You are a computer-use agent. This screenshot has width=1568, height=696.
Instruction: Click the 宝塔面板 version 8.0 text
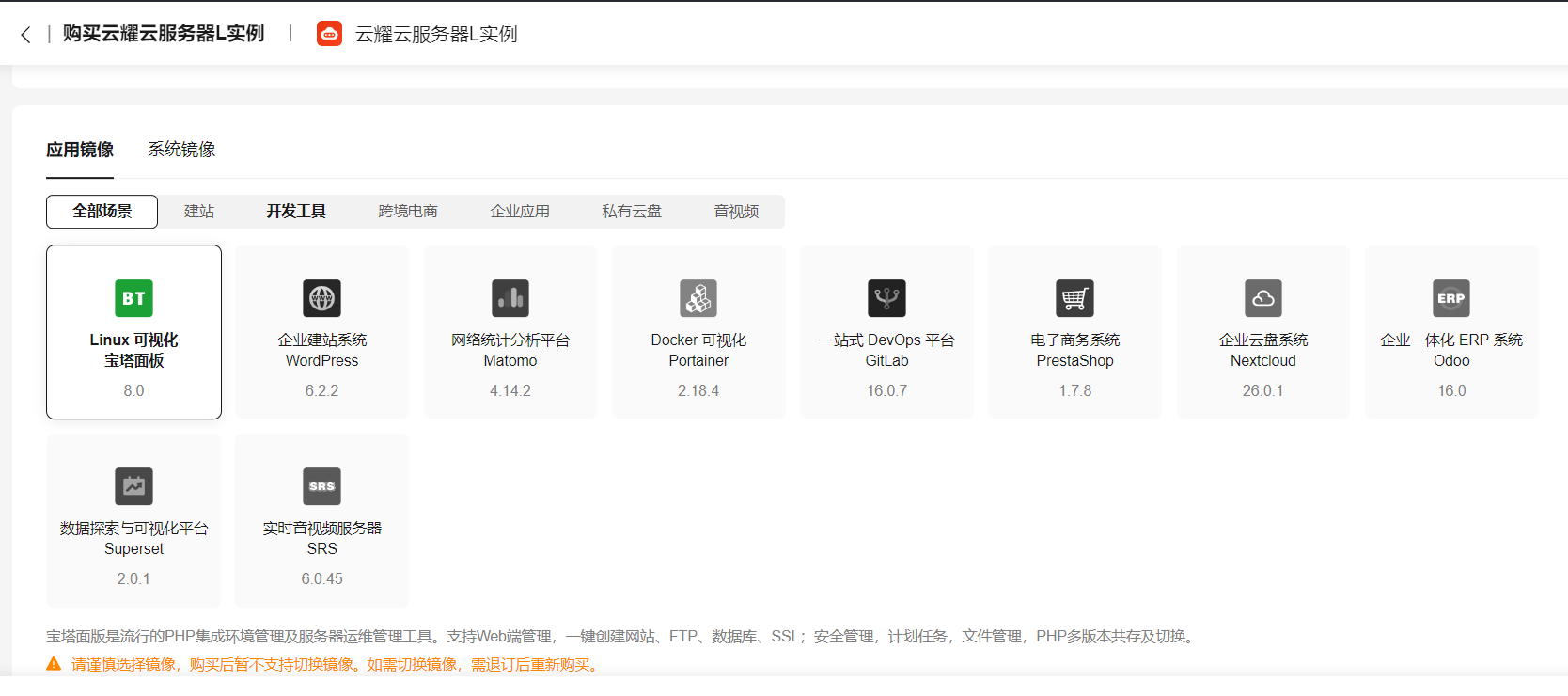click(133, 390)
